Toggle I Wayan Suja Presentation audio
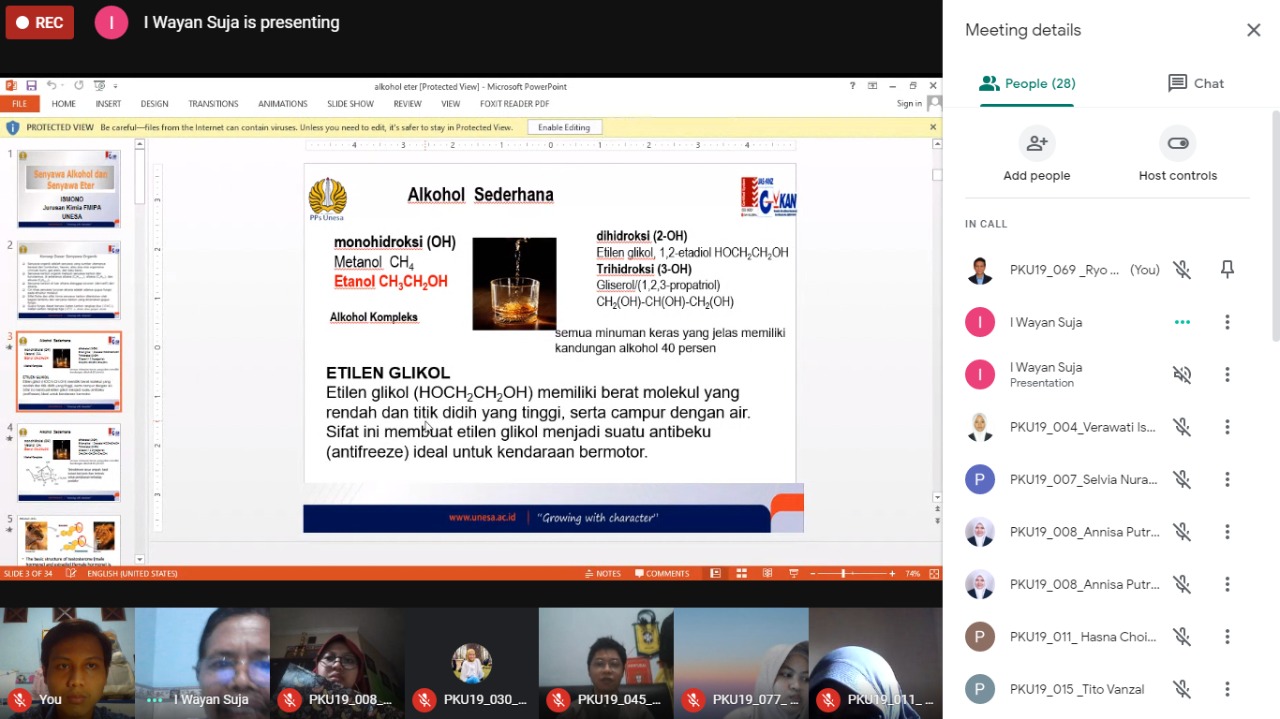The image size is (1280, 719). pos(1182,375)
